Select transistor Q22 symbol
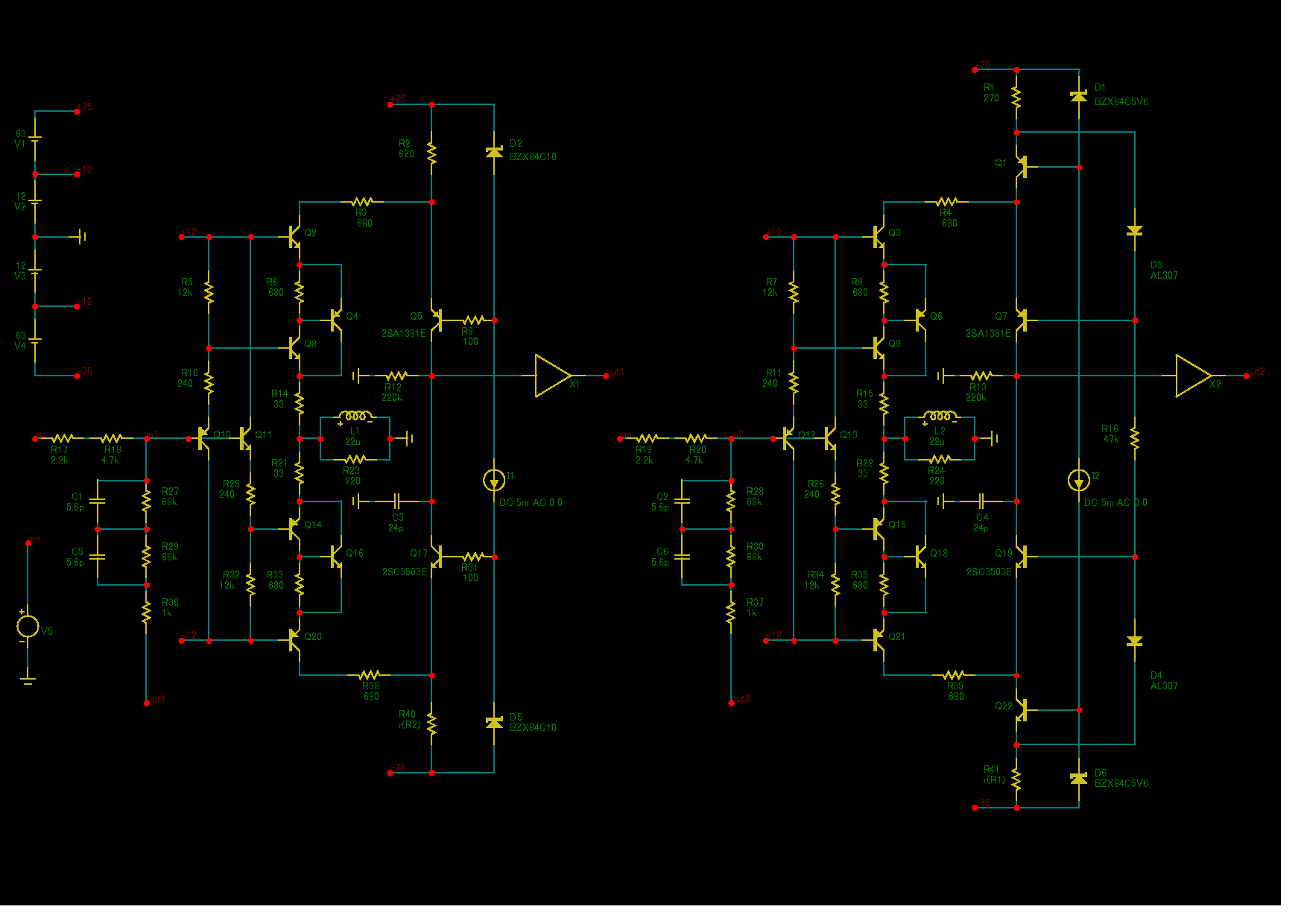 tap(1022, 710)
